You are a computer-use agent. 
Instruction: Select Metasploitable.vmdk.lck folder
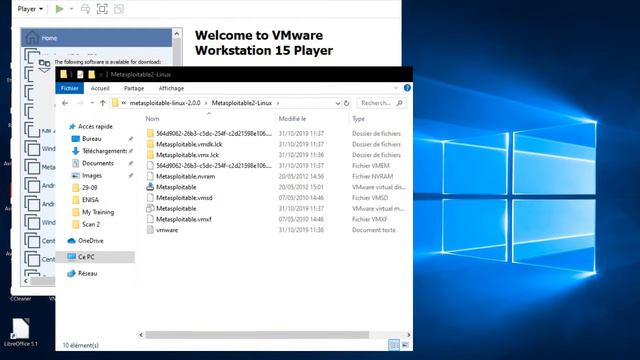189,144
